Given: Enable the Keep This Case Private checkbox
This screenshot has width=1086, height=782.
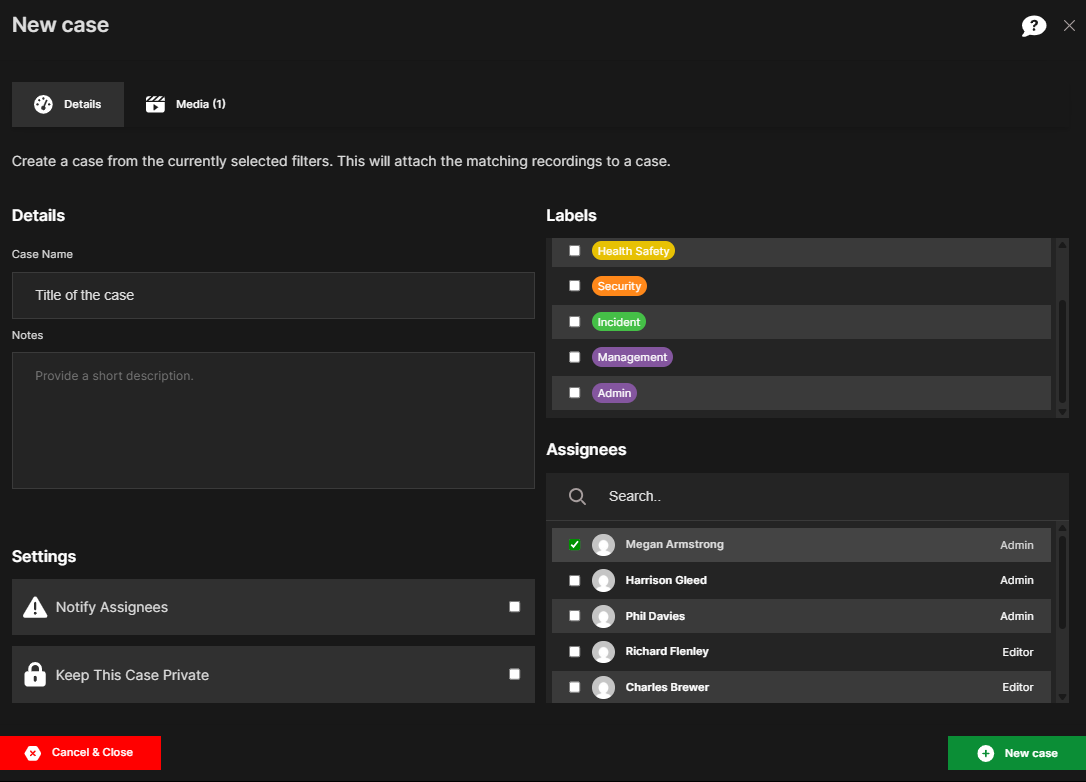Looking at the screenshot, I should pos(515,675).
